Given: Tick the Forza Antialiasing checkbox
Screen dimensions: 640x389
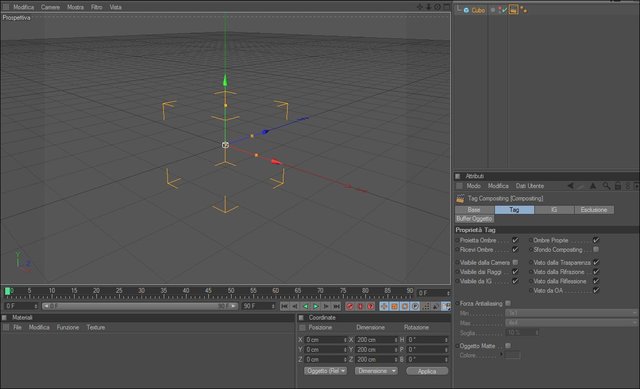Looking at the screenshot, I should click(508, 303).
